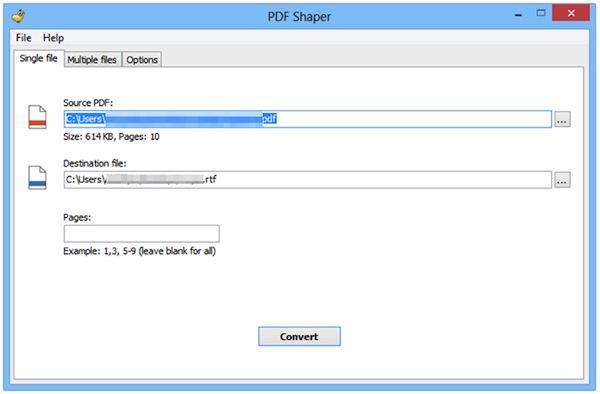
Task: Click the Convert button
Action: pos(299,336)
